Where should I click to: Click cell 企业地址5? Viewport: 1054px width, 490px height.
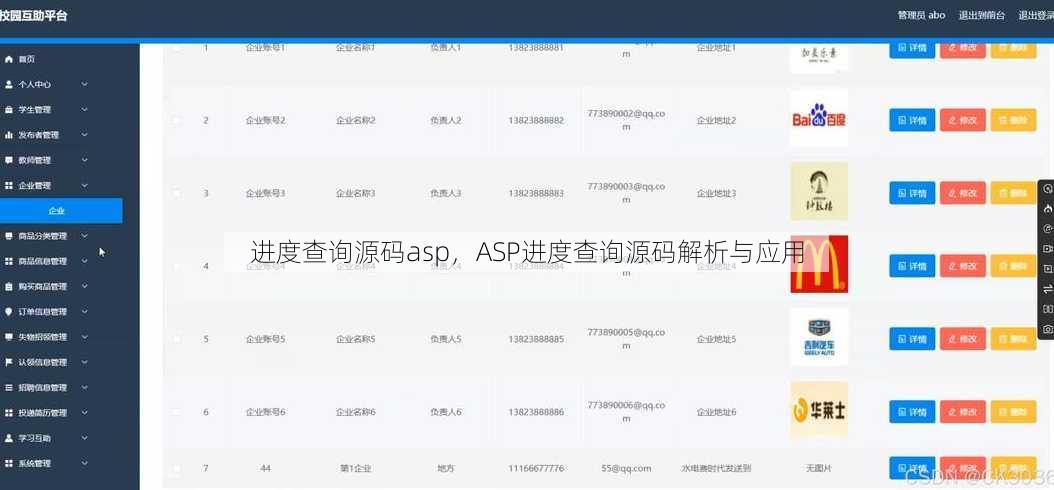point(716,339)
